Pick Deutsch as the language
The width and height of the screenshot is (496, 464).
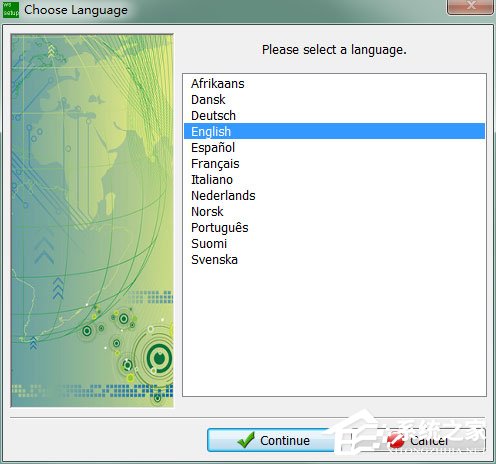point(334,115)
